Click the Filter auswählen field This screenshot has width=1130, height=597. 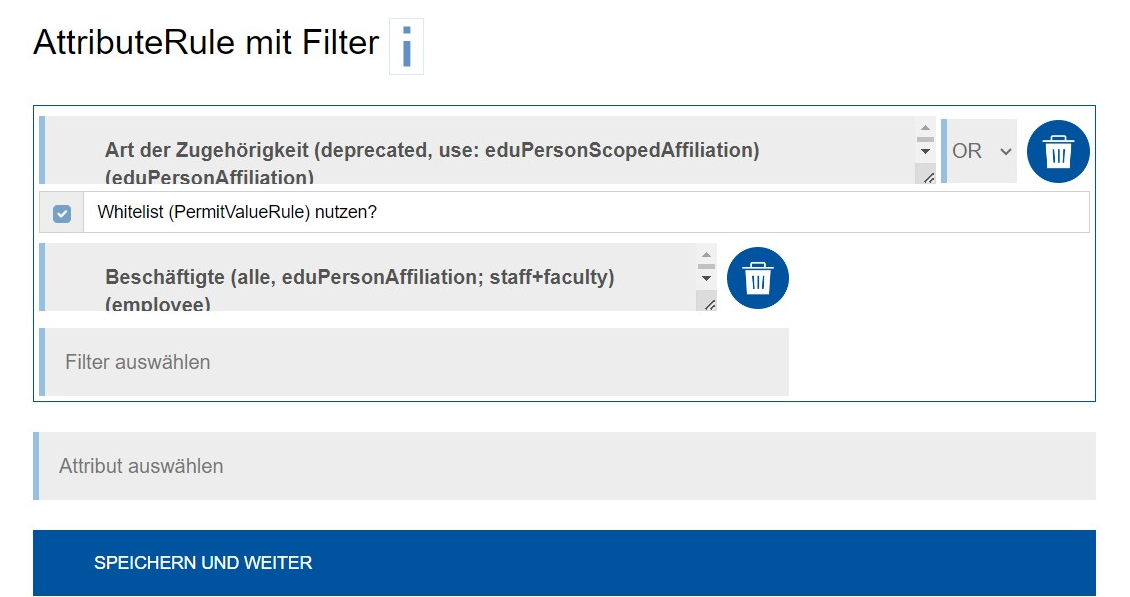point(415,362)
